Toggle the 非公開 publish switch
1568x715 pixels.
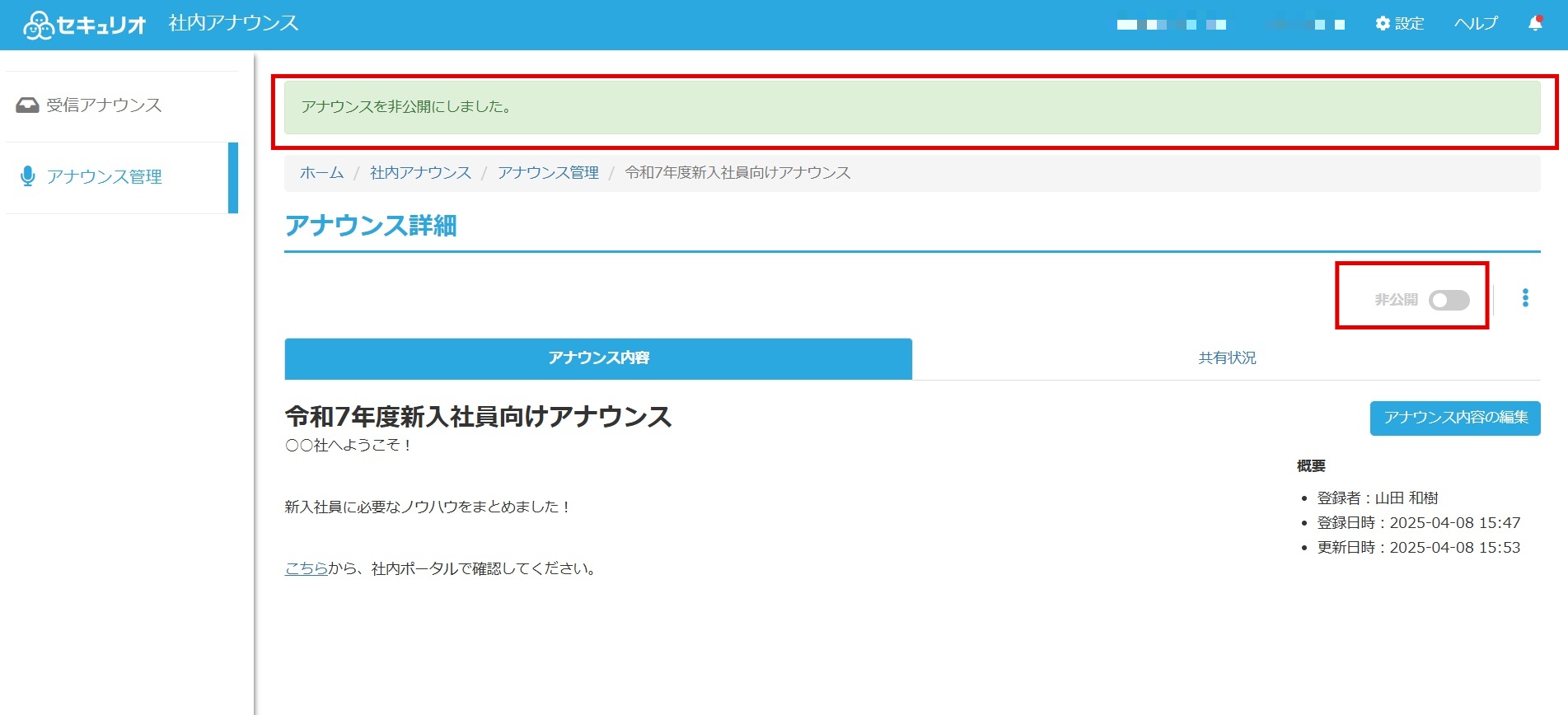pyautogui.click(x=1449, y=300)
